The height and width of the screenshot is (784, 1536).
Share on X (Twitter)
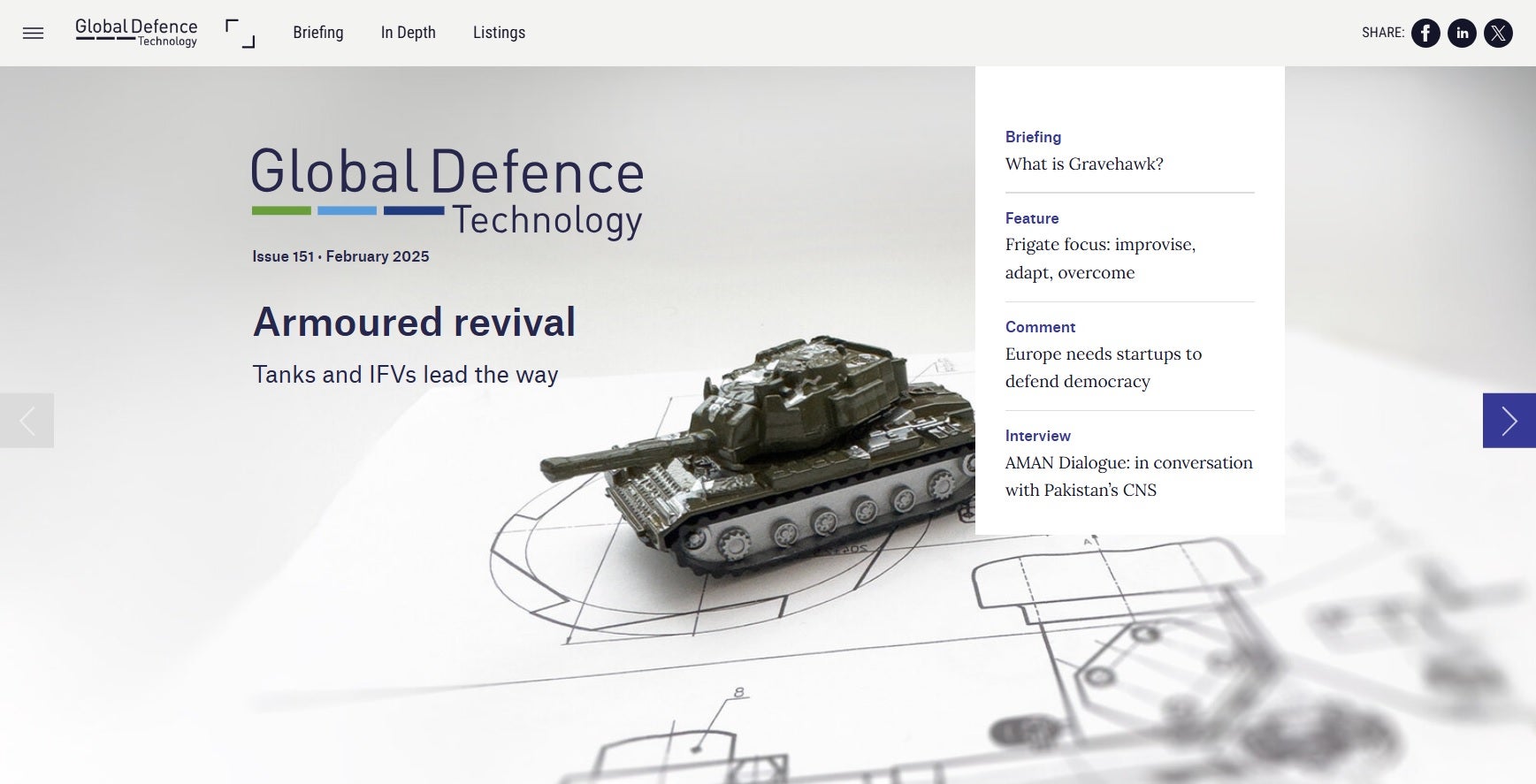[1498, 34]
